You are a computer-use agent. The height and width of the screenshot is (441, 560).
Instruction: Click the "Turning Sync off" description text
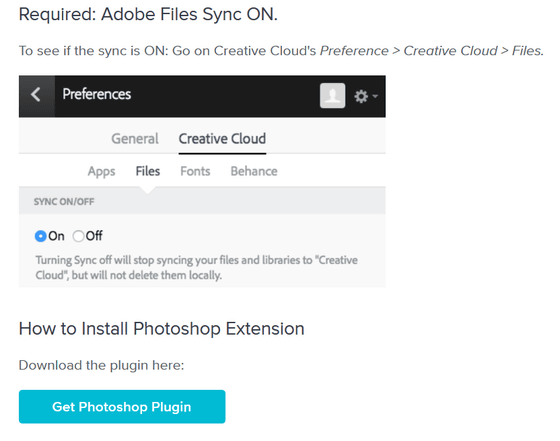[x=196, y=267]
